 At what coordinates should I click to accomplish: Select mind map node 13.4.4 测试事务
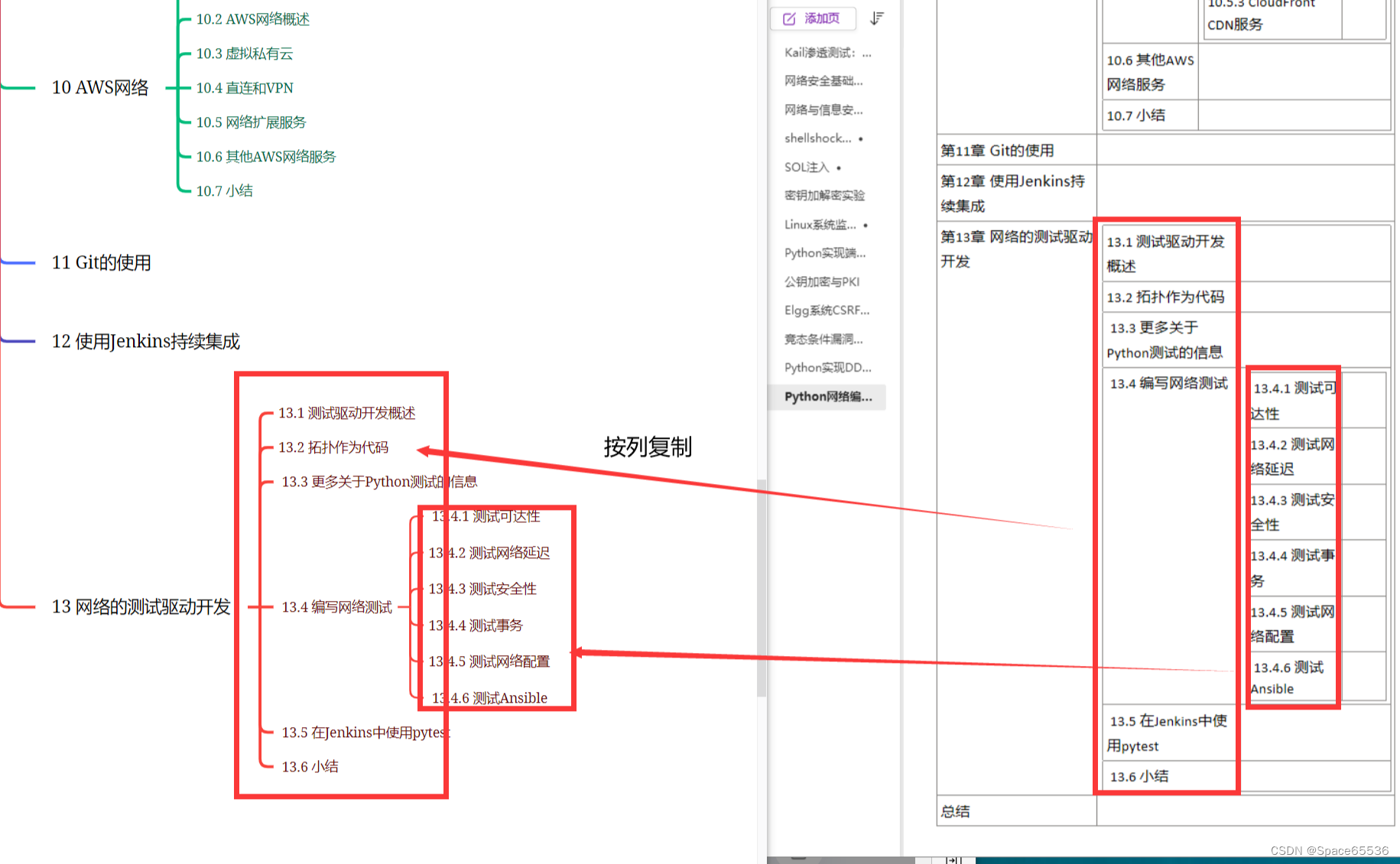[475, 625]
